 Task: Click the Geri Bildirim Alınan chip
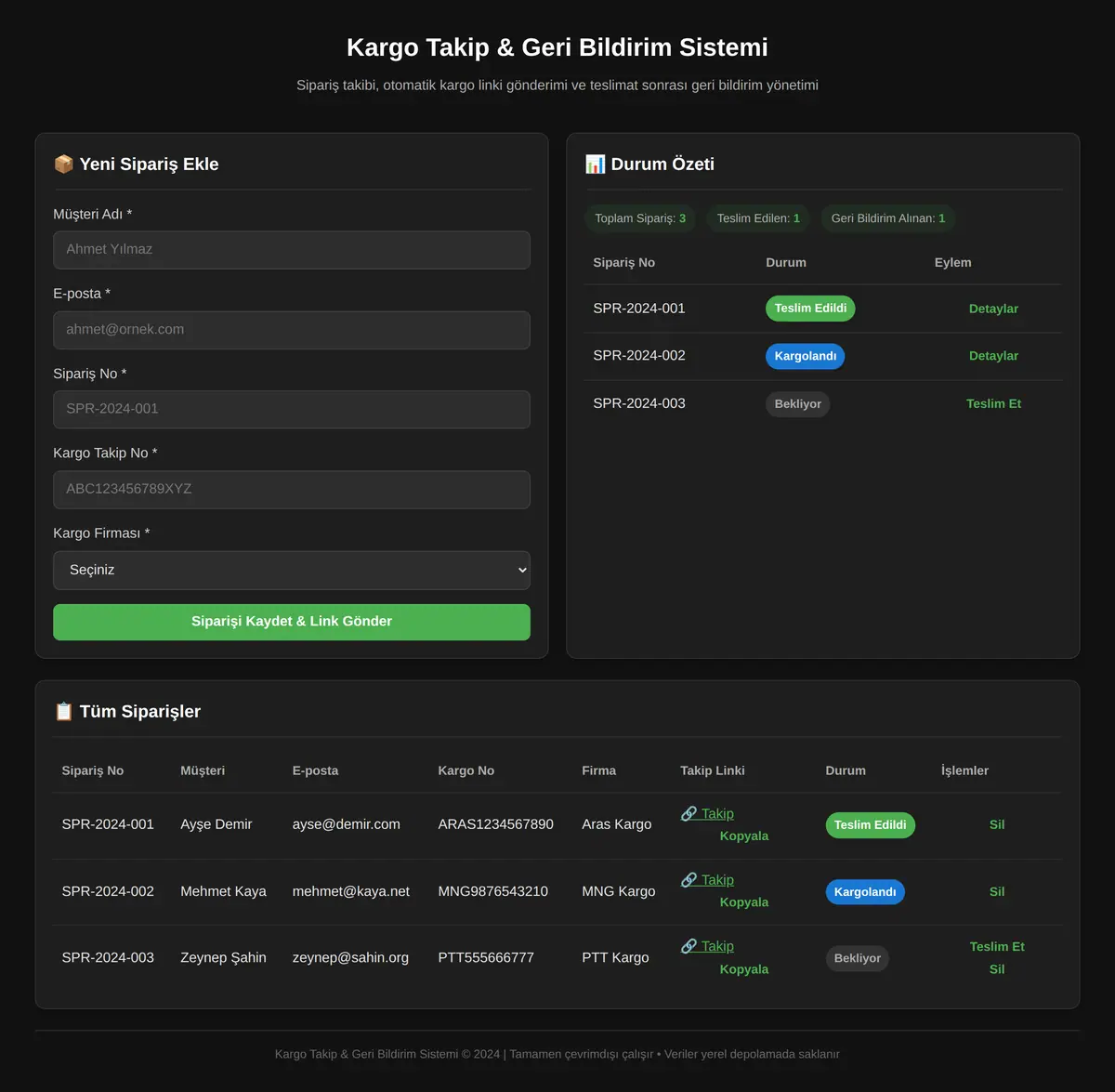click(888, 218)
